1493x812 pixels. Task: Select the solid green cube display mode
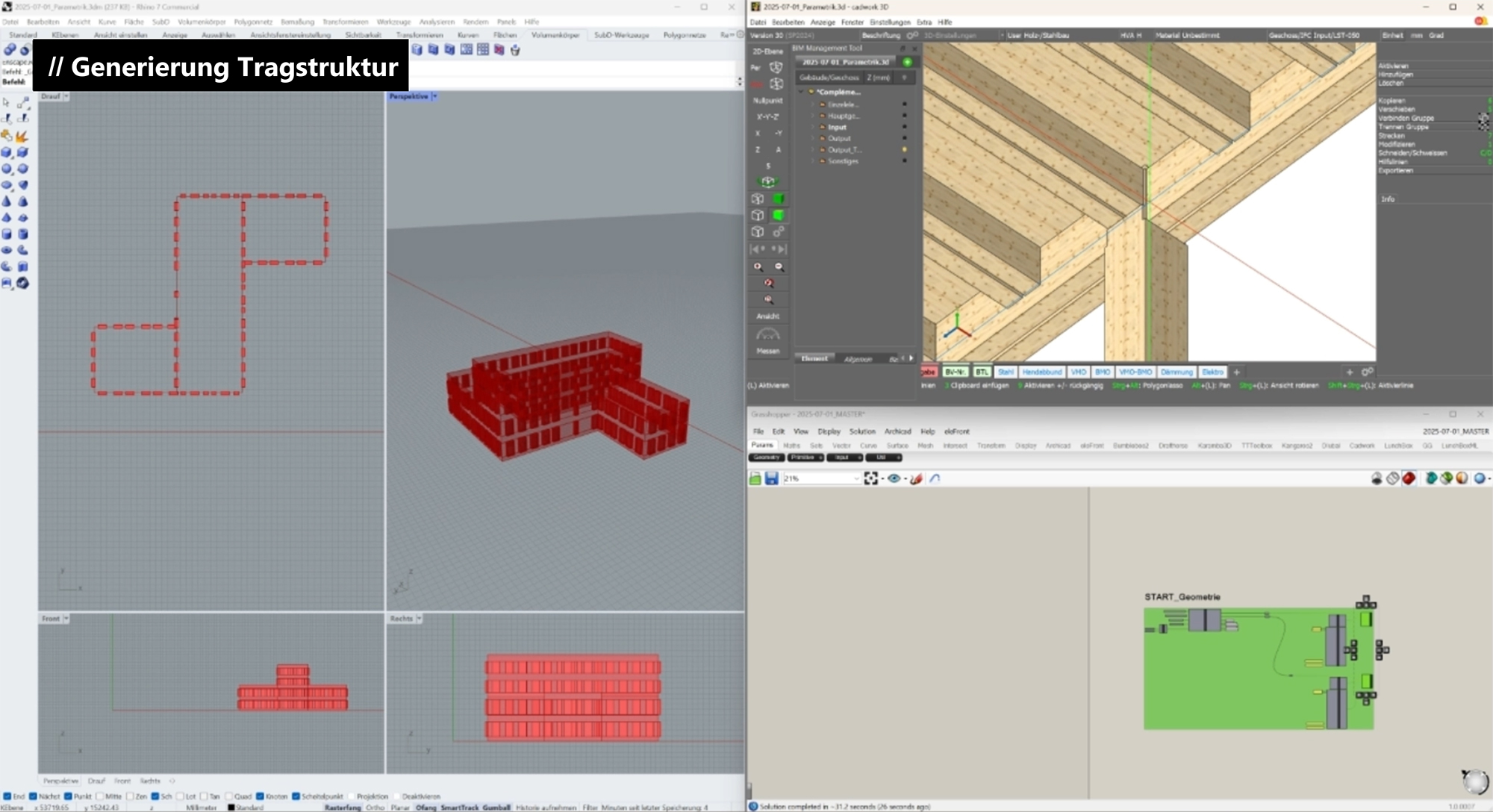point(778,199)
